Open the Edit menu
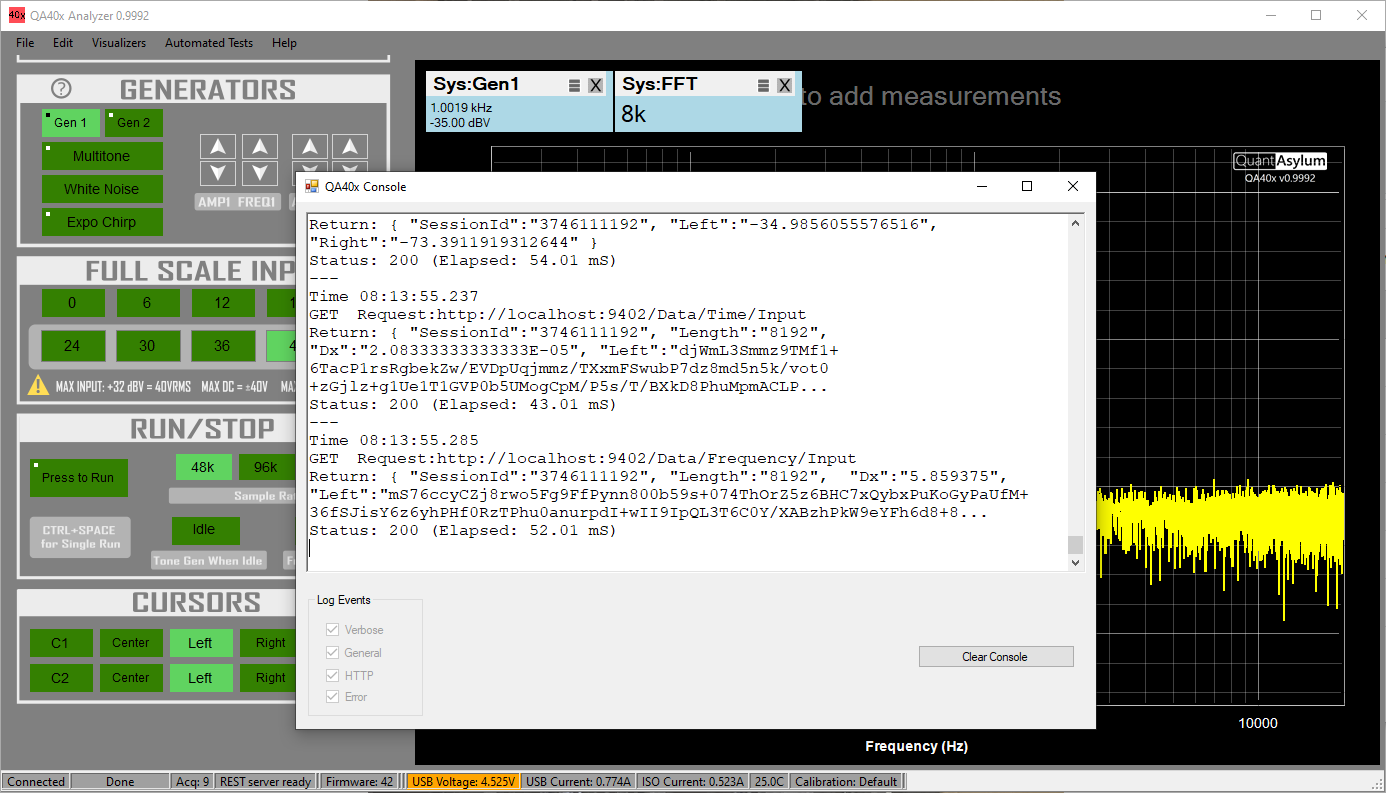This screenshot has width=1386, height=793. pos(63,43)
